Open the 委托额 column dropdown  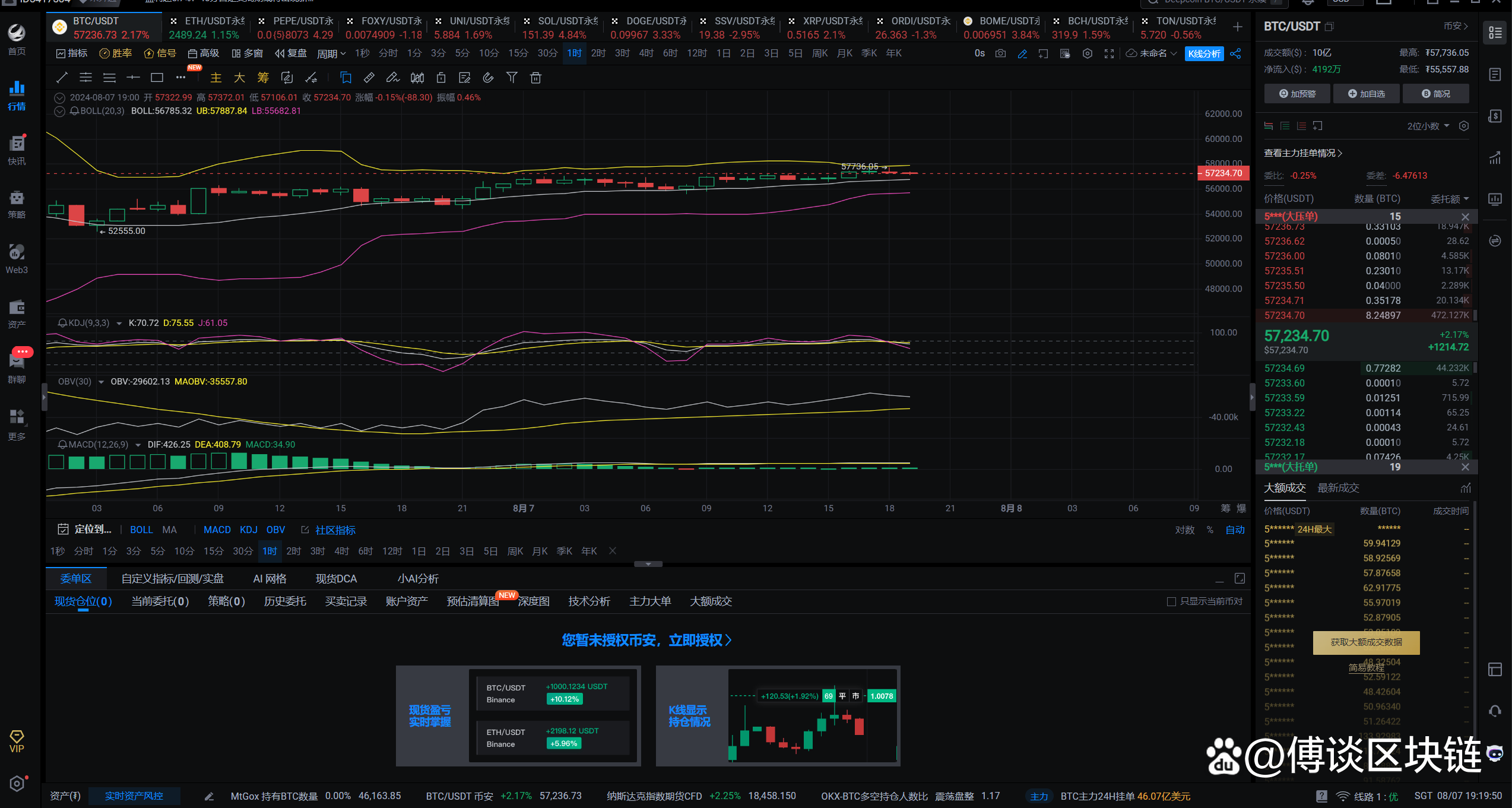[x=1450, y=199]
